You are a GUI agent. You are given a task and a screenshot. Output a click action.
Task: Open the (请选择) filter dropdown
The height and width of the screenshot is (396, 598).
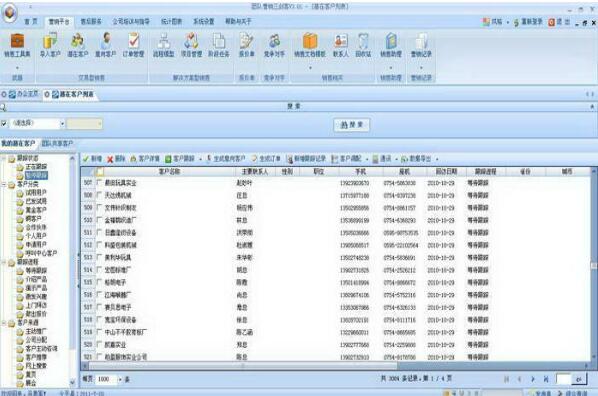[37, 123]
